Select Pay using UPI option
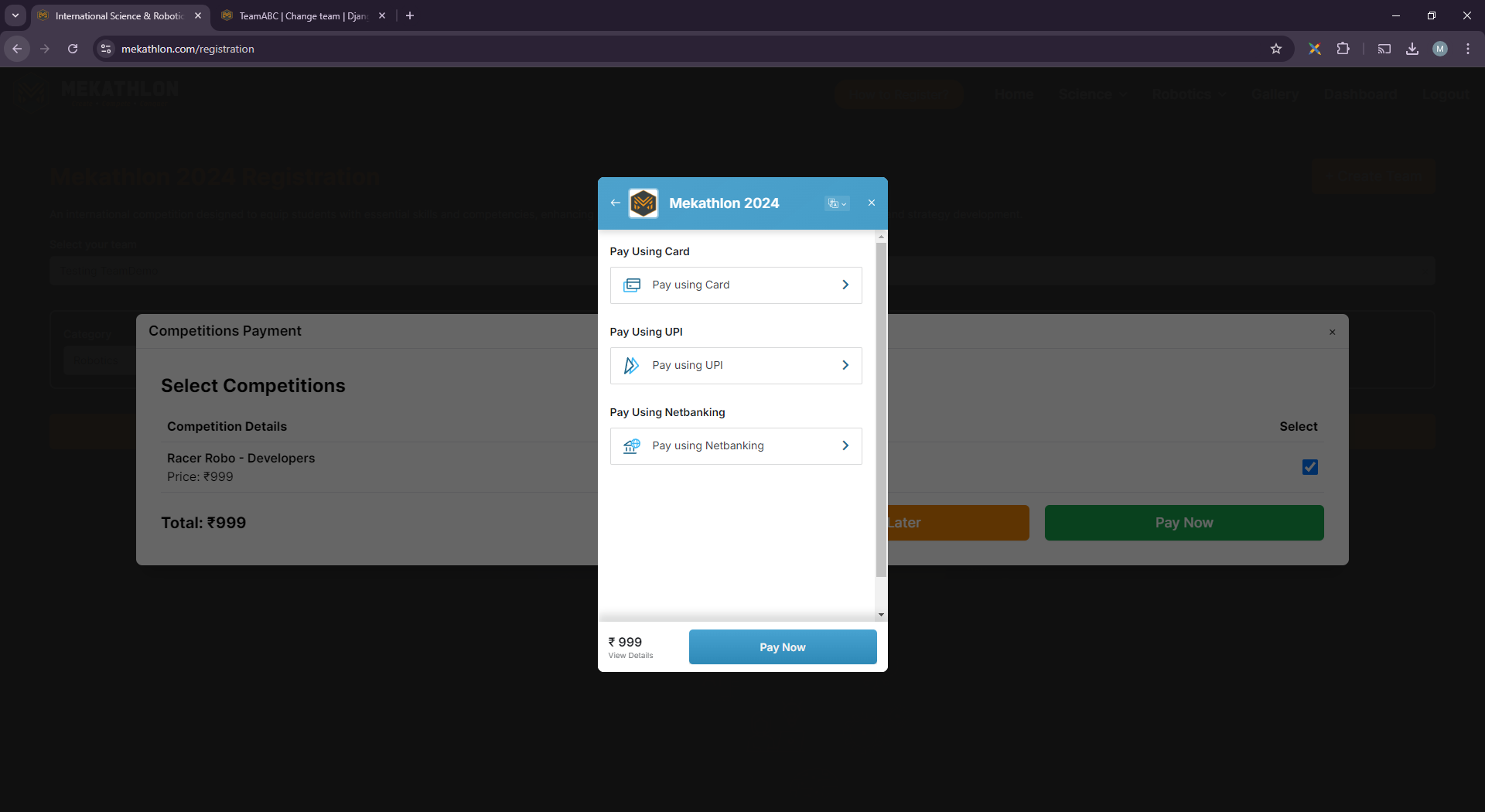 [736, 366]
